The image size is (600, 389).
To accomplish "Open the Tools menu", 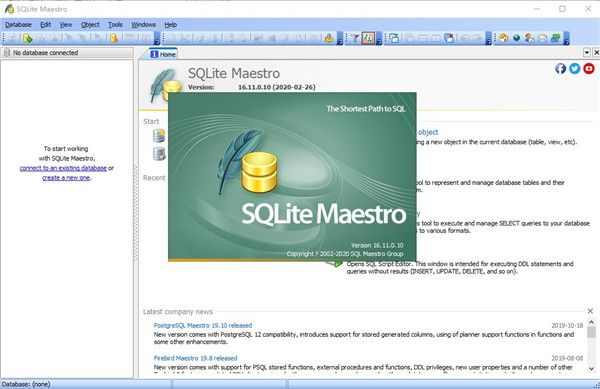I will pyautogui.click(x=115, y=24).
